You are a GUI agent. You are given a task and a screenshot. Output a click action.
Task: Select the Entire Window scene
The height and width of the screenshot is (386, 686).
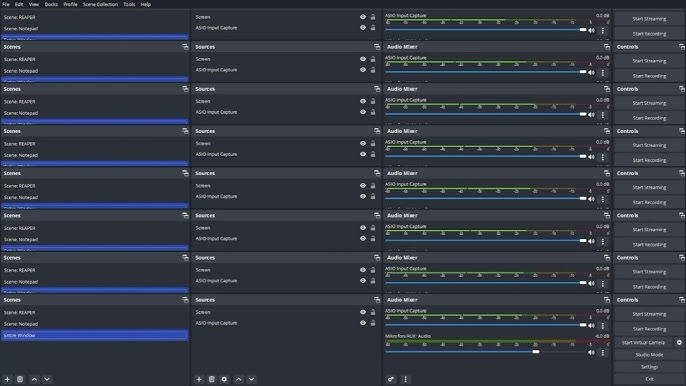point(94,335)
